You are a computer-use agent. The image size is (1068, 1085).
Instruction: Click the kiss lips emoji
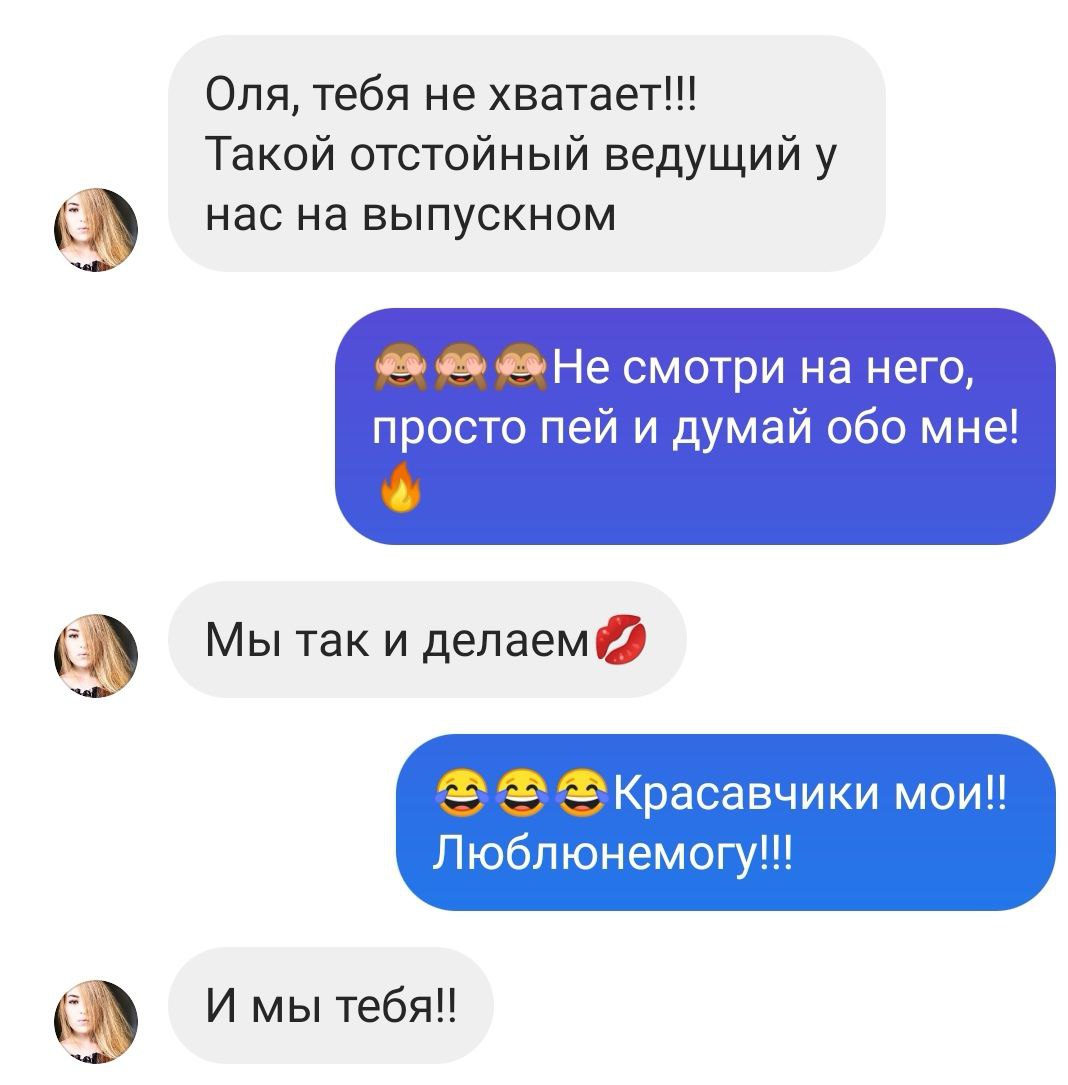coord(621,638)
